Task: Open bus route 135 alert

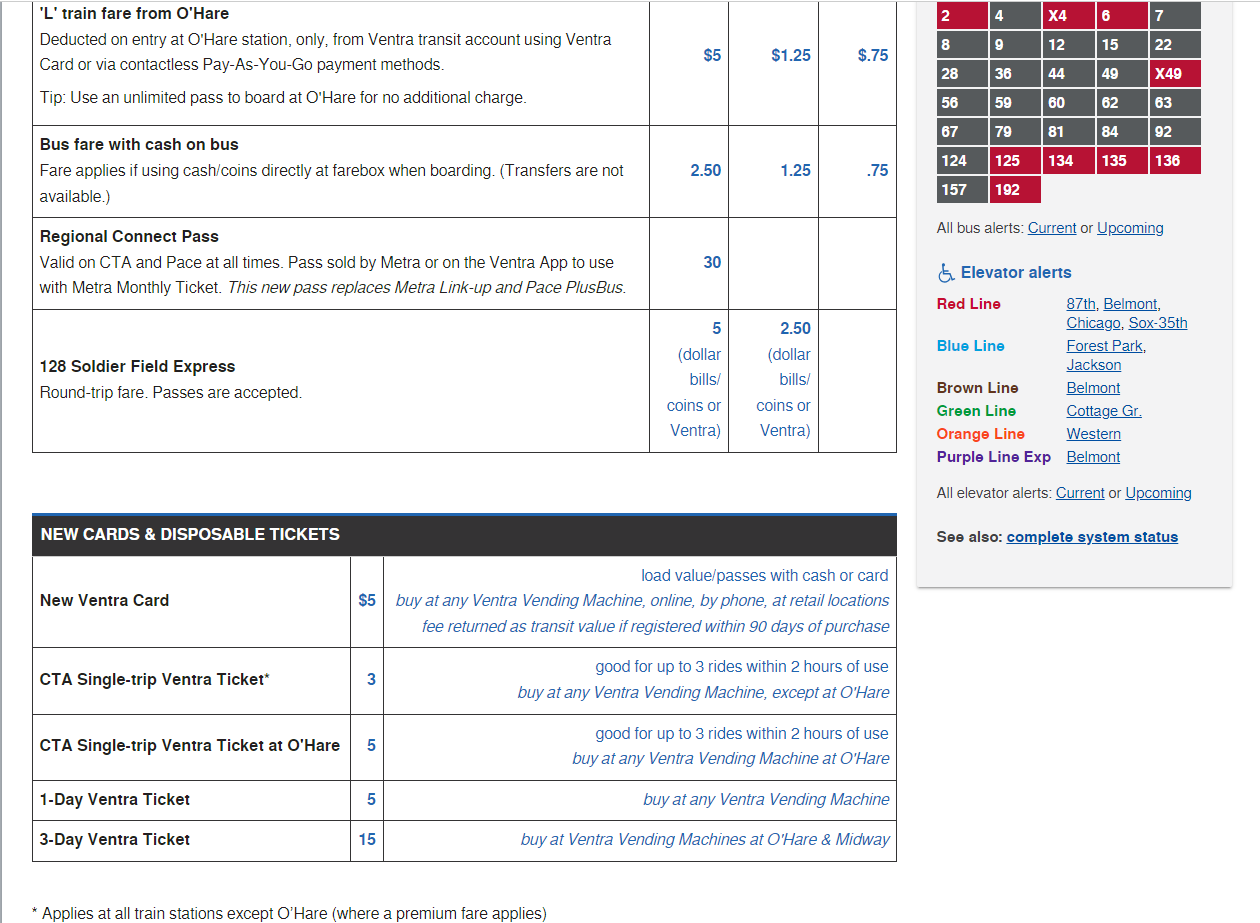Action: (1122, 161)
